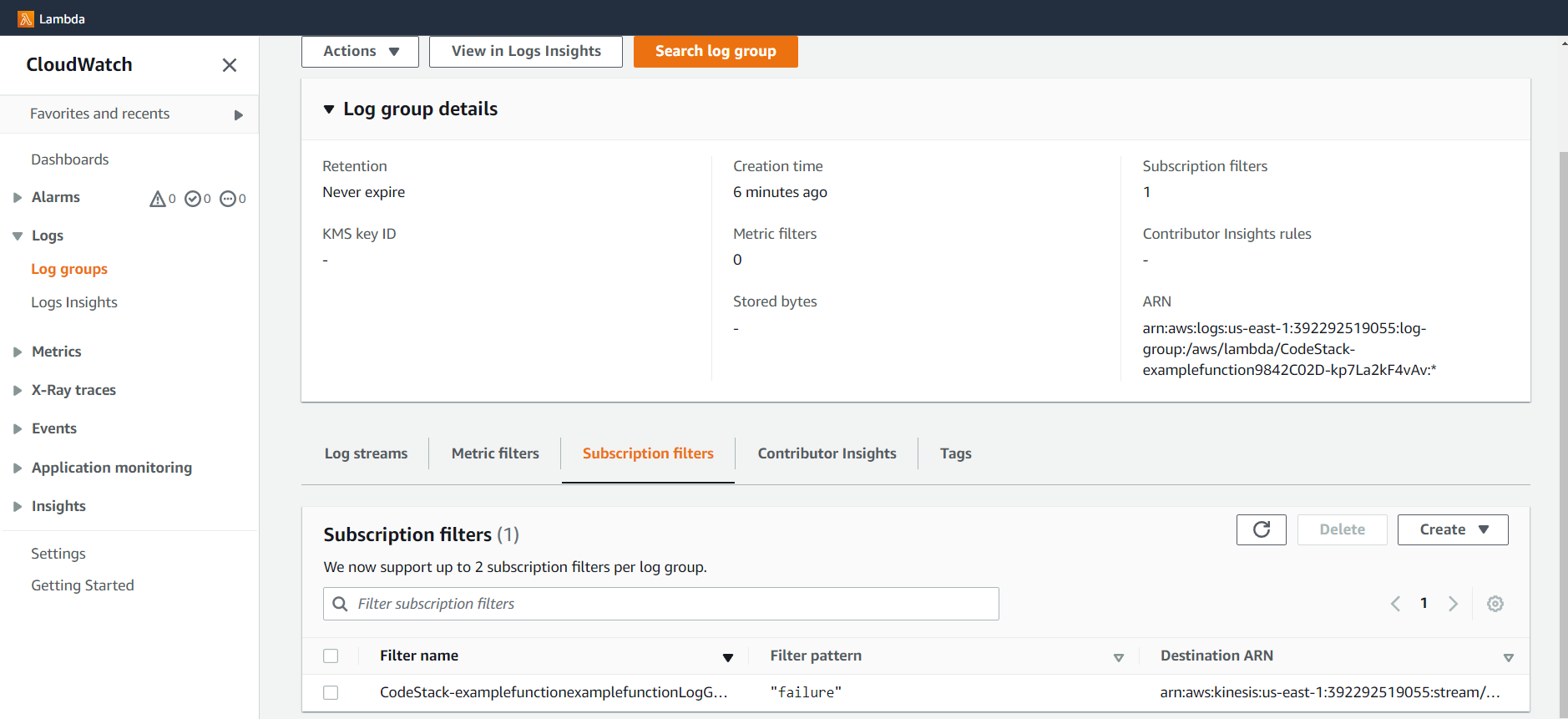Viewport: 1568px width, 719px height.
Task: Click the CodeStack-examplefunction filter name
Action: [x=554, y=692]
